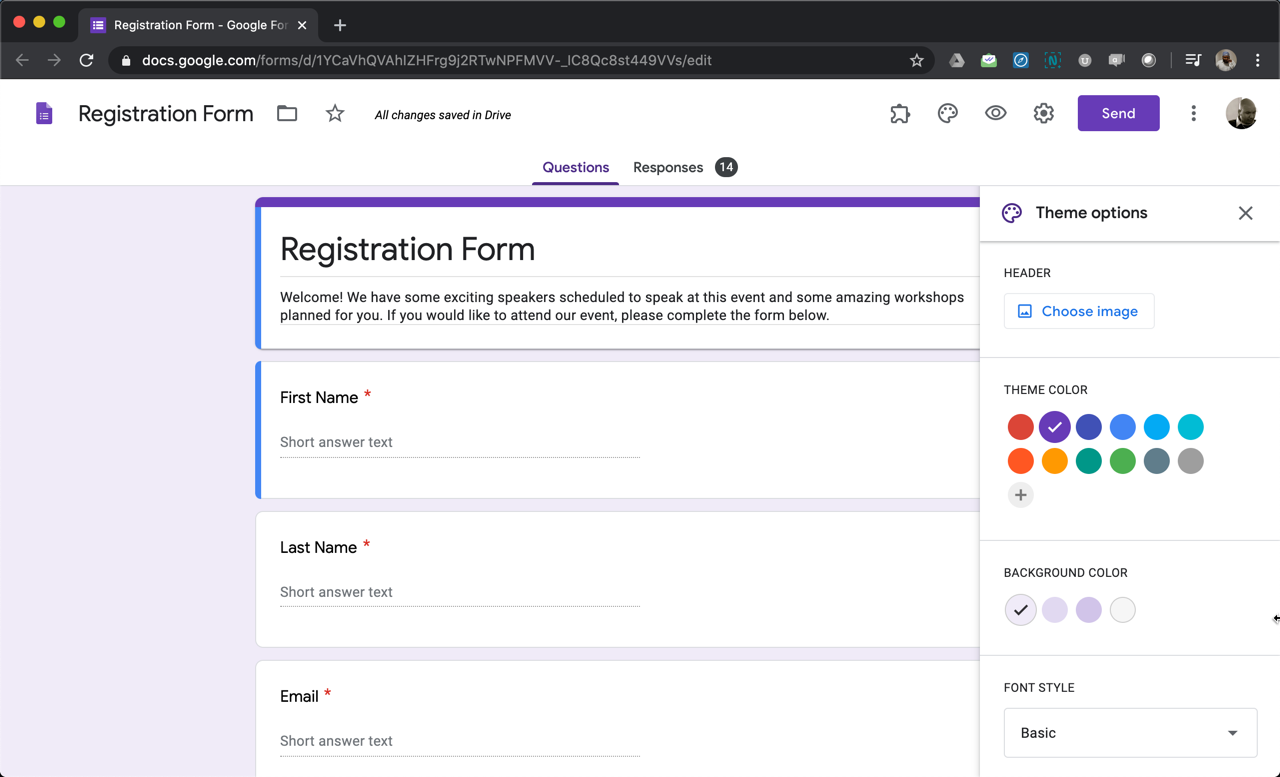Image resolution: width=1280 pixels, height=777 pixels.
Task: Click Choose image for header
Action: click(1078, 311)
